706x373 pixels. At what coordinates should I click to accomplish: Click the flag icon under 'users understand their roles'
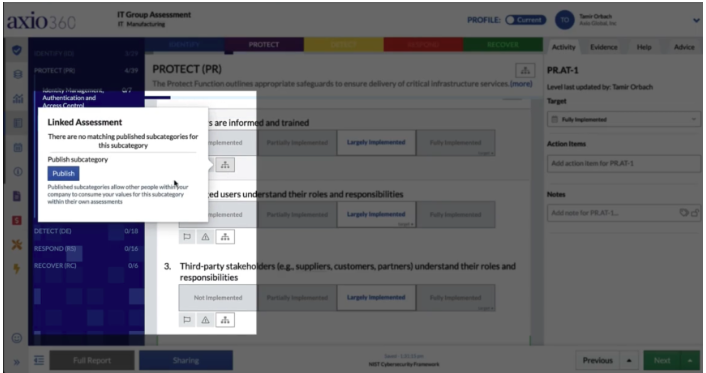(187, 237)
